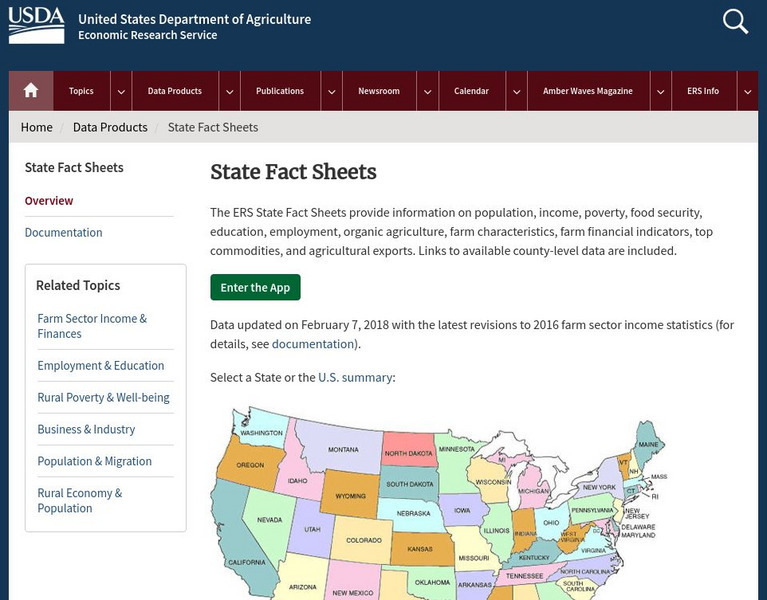
Task: Select Nebraska on the map
Action: (413, 513)
